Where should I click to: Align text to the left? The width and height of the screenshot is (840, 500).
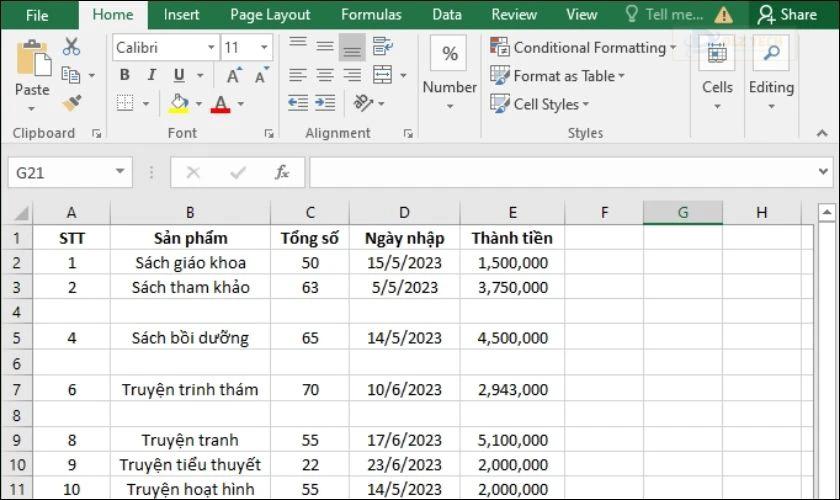[x=298, y=75]
